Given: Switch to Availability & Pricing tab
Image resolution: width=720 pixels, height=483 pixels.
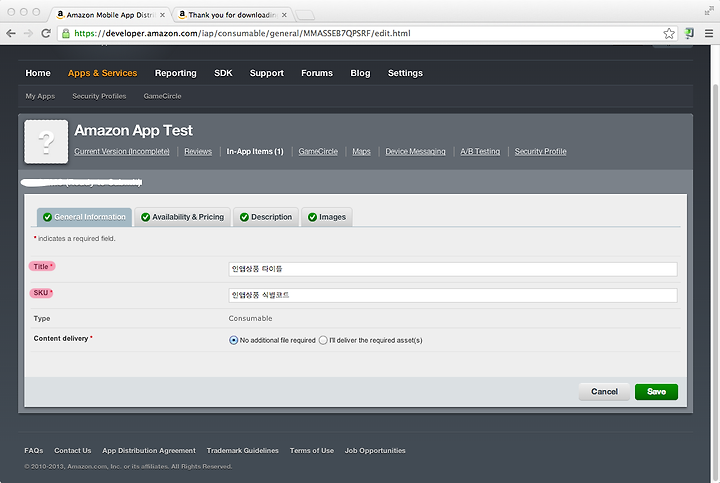Looking at the screenshot, I should (182, 217).
